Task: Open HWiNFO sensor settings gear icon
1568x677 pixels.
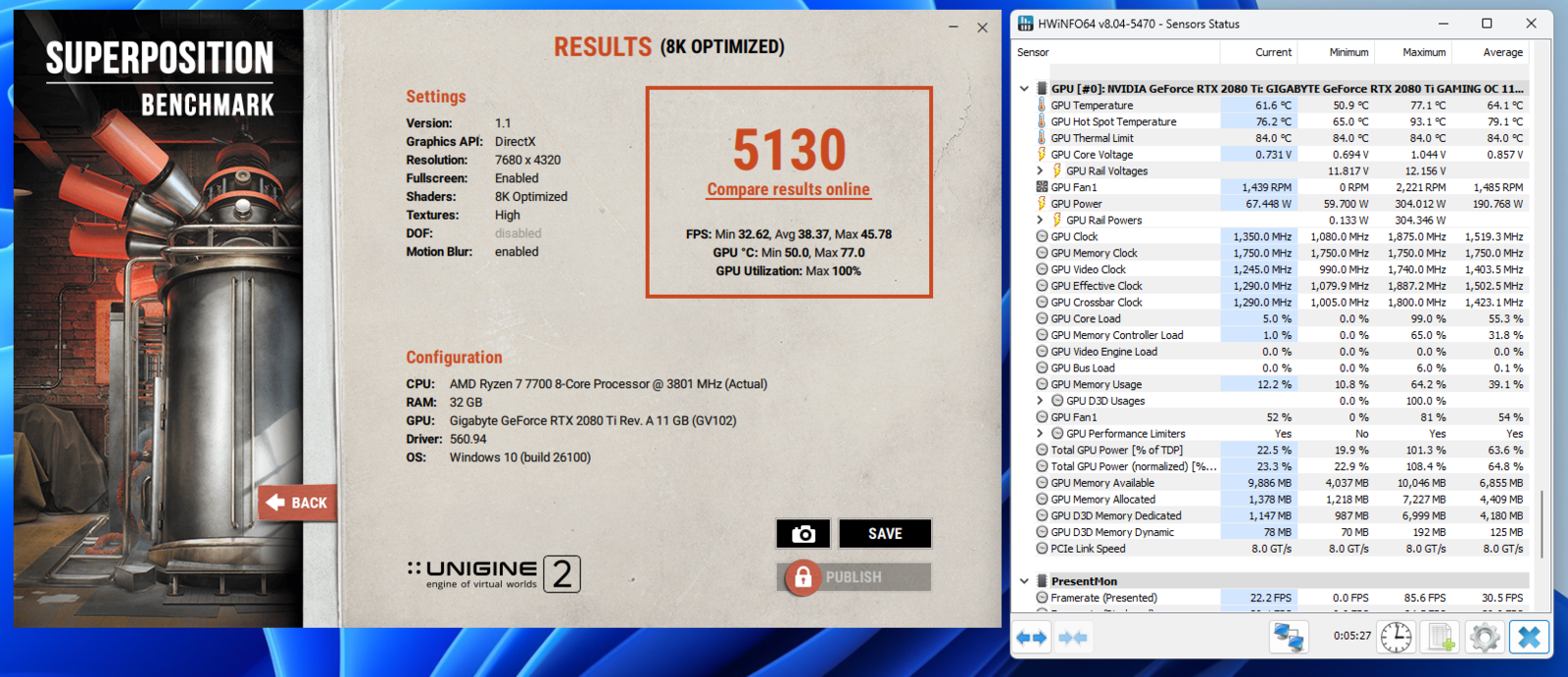Action: (x=1484, y=638)
